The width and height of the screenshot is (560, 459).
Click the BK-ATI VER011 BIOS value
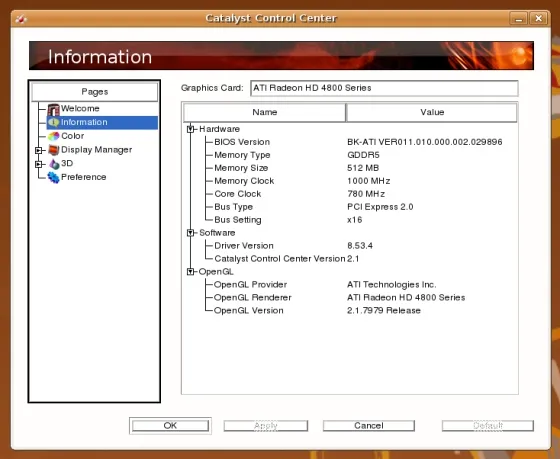pos(425,142)
